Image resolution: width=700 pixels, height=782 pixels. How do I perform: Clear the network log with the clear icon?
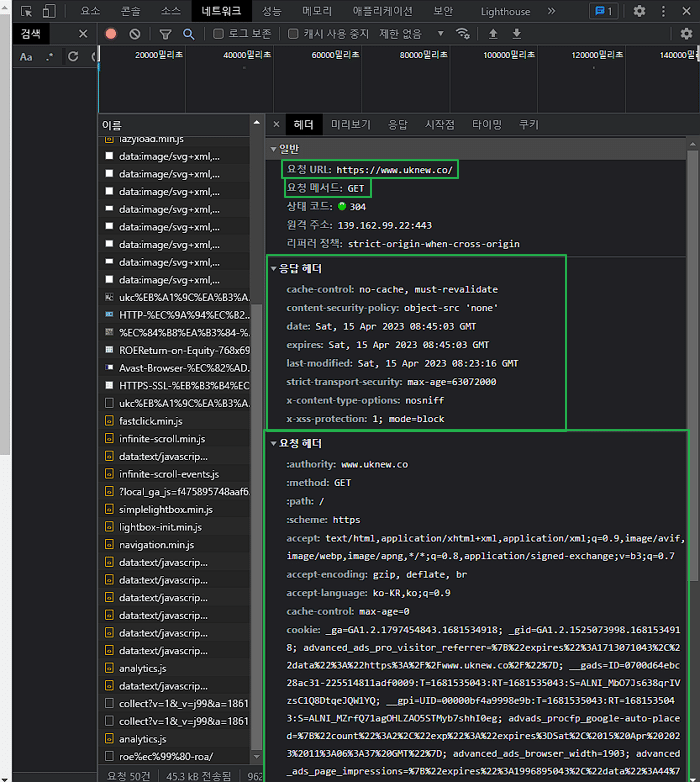tap(135, 34)
